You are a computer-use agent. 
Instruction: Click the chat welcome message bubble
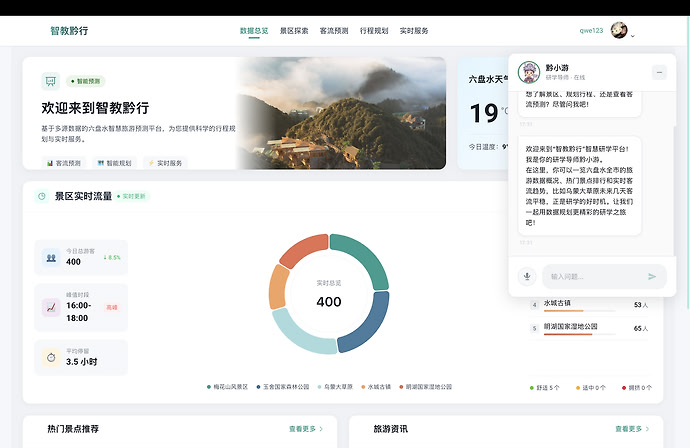click(580, 186)
